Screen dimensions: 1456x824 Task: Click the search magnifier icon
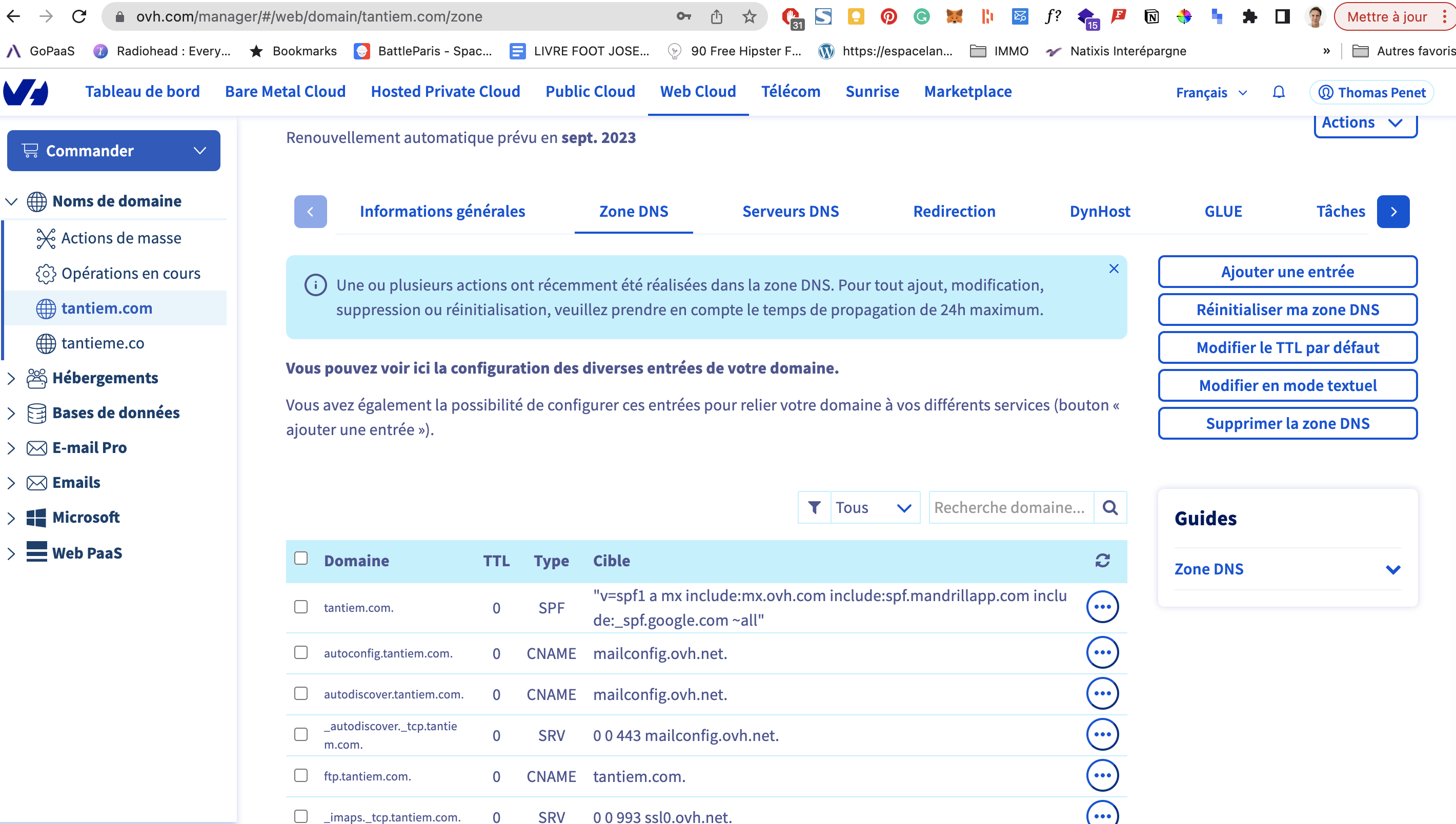click(1110, 507)
